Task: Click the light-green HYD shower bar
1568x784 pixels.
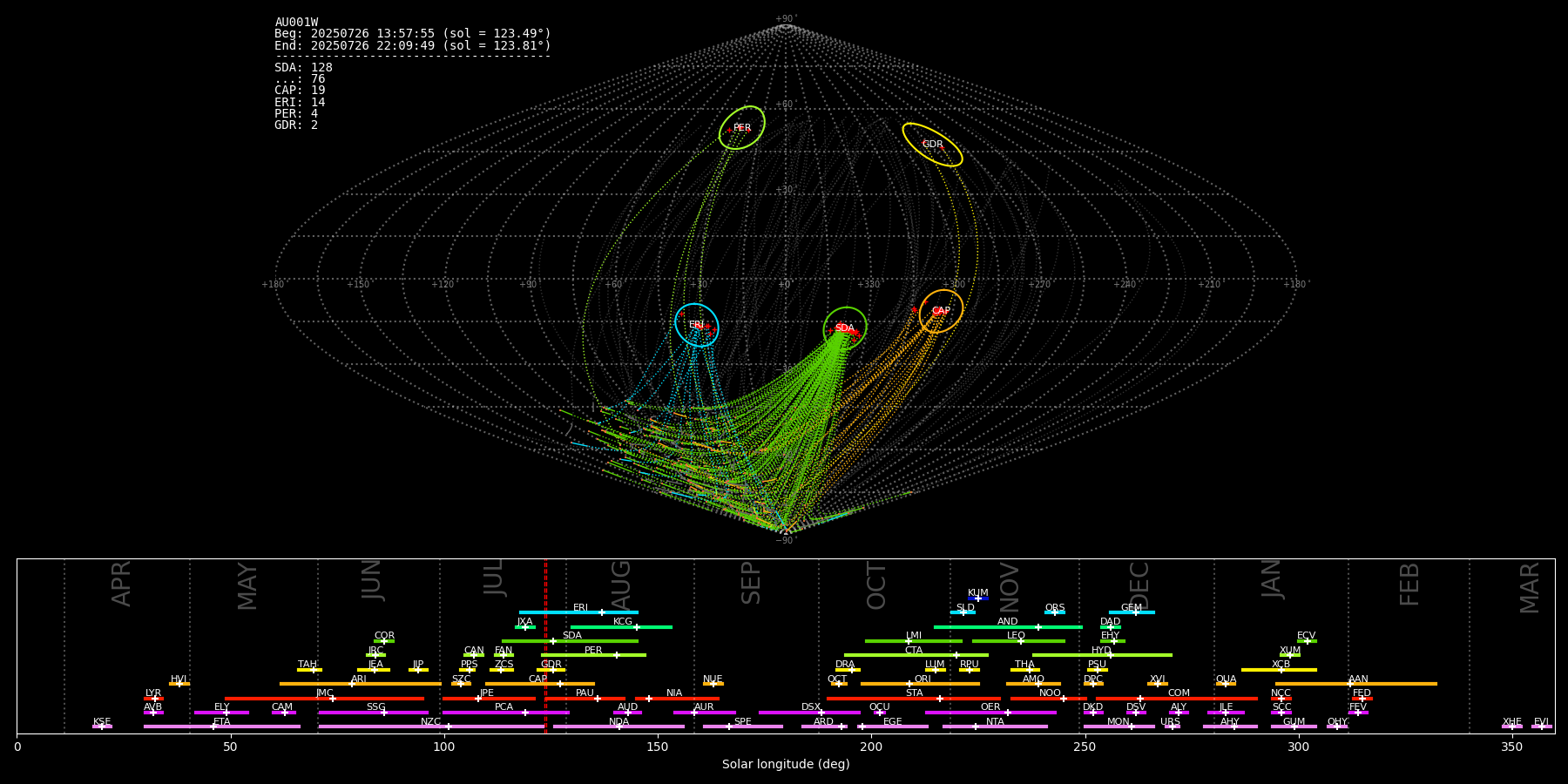Action: tap(1102, 655)
